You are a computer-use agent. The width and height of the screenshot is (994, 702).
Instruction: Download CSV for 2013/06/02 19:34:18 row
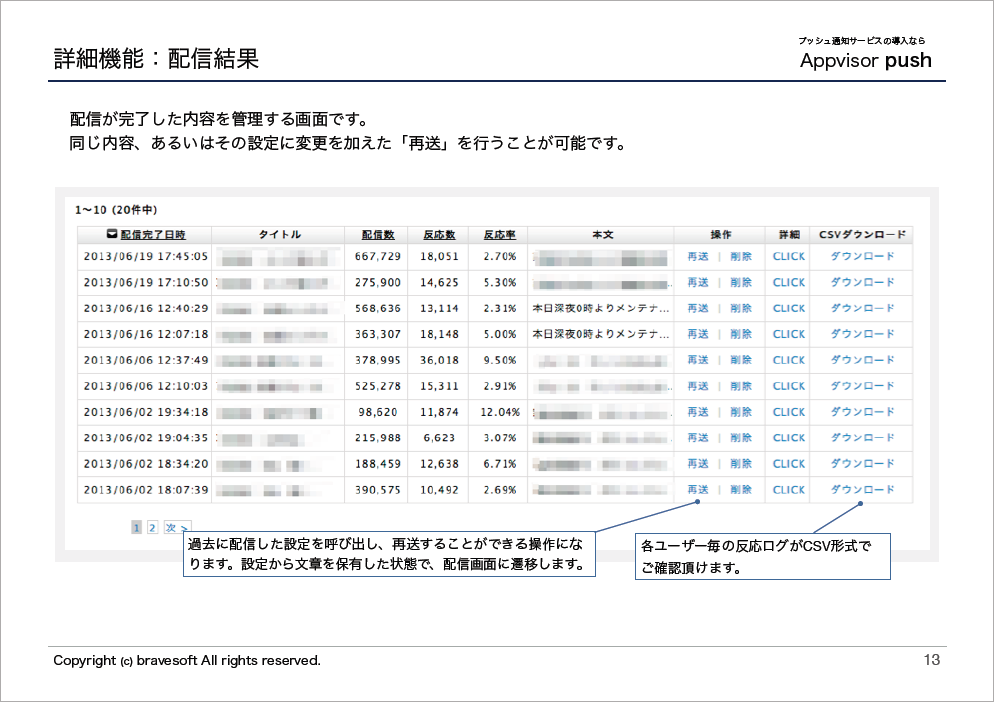pyautogui.click(x=862, y=412)
